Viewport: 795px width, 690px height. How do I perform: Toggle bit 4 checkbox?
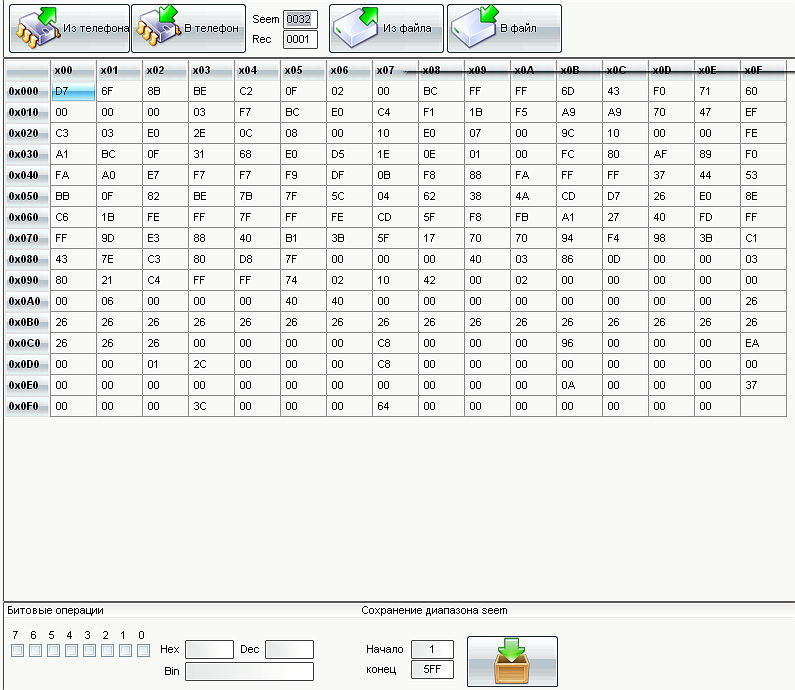(71, 650)
